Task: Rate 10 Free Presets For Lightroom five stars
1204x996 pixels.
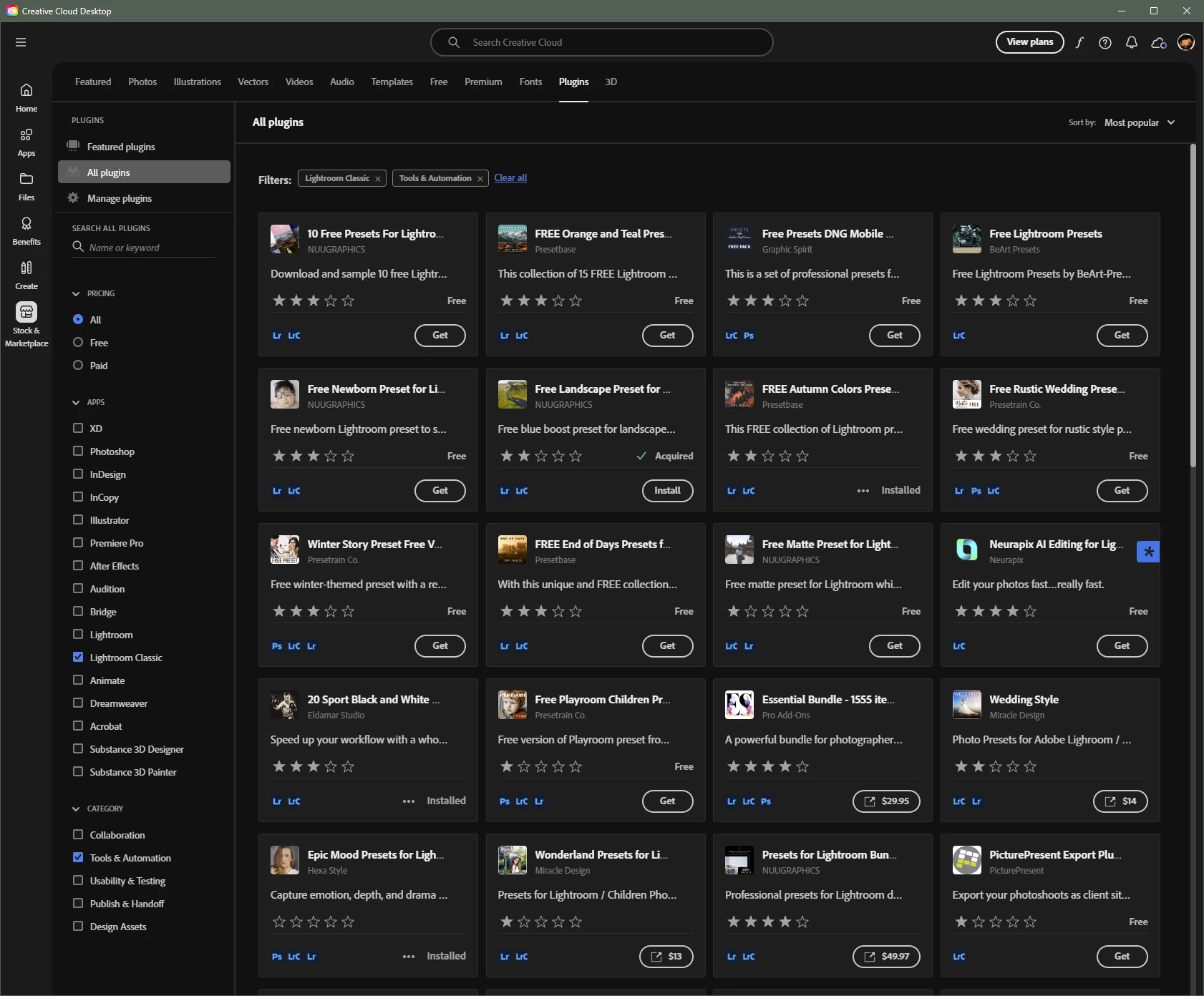Action: coord(348,301)
